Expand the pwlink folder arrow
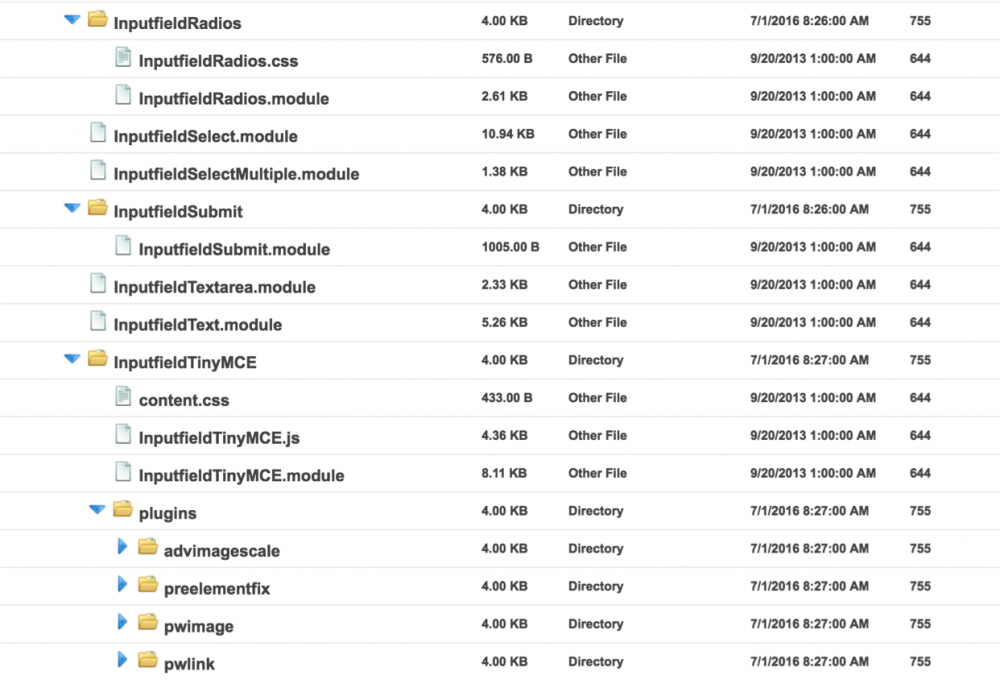1000x680 pixels. [x=122, y=661]
